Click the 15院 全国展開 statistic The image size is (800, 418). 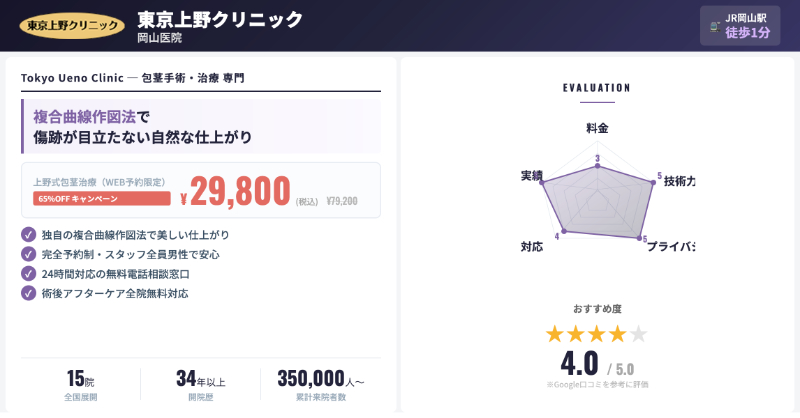point(80,384)
